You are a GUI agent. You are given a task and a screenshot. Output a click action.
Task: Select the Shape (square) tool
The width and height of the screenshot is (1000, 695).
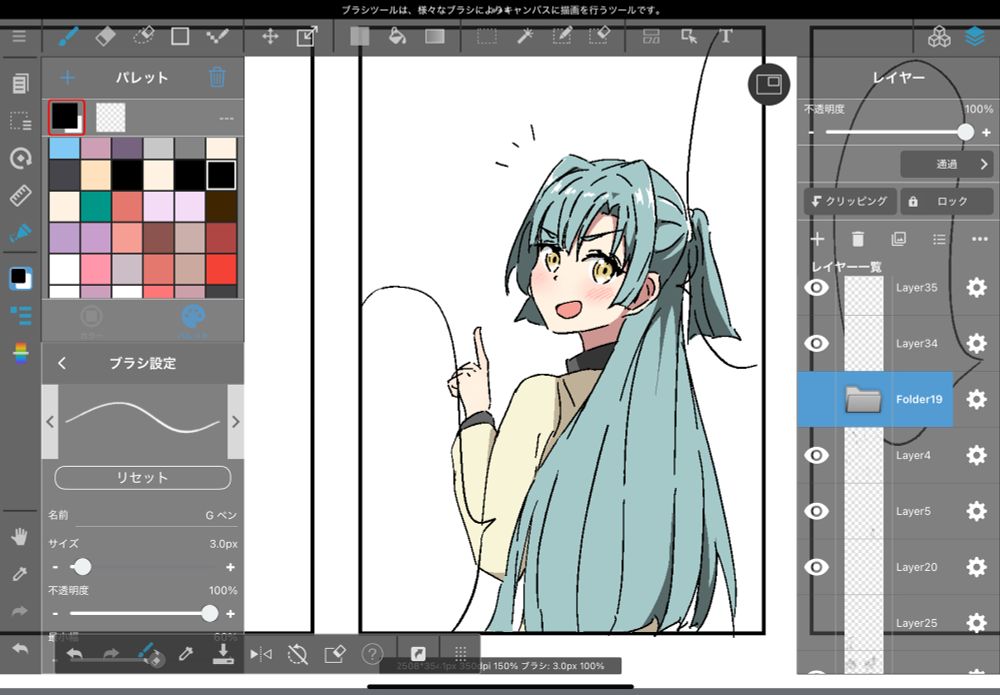tap(180, 36)
